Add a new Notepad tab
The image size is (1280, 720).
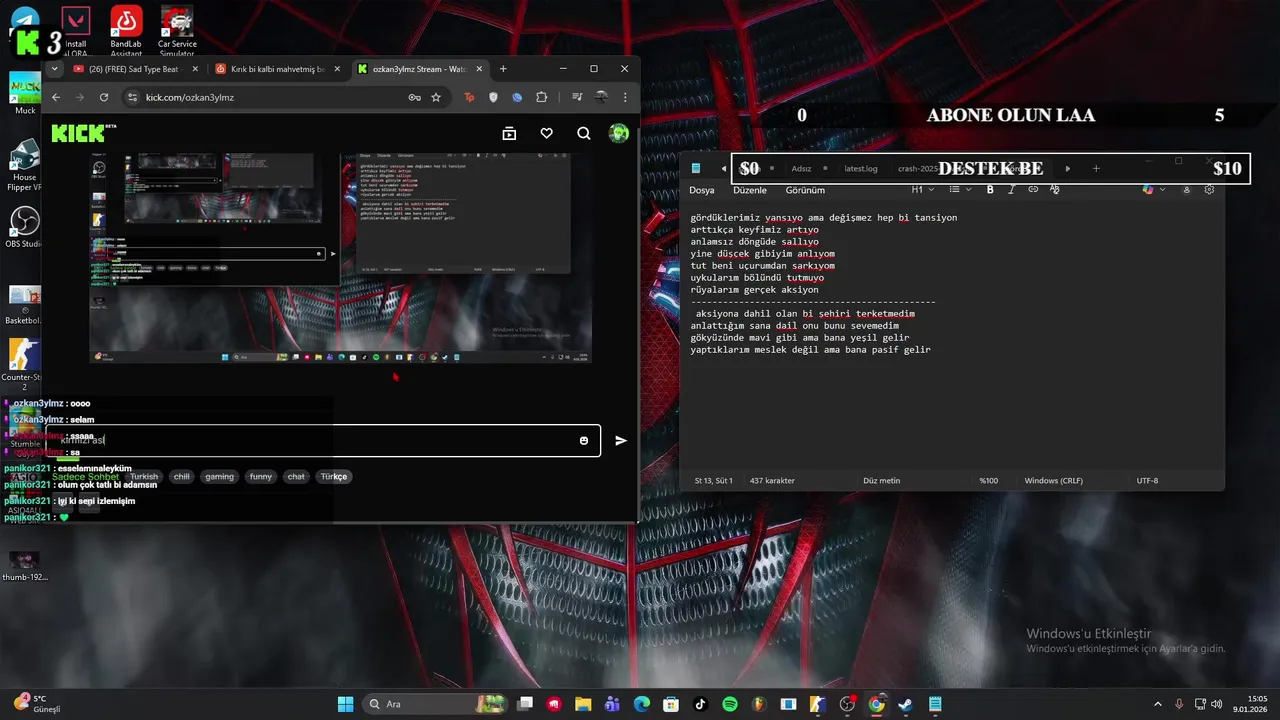1096,168
